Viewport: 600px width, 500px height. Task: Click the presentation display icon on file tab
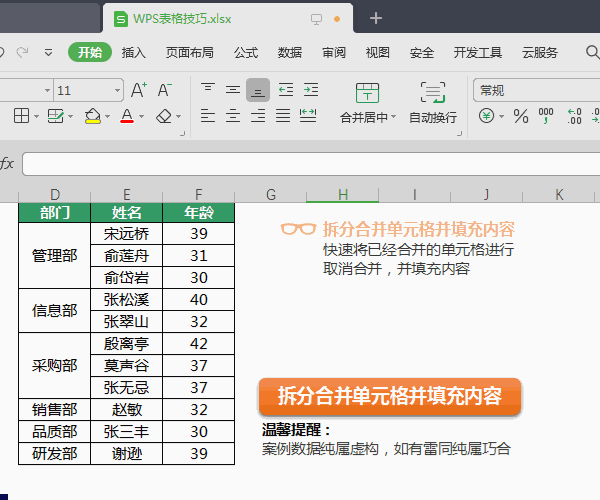coord(316,19)
